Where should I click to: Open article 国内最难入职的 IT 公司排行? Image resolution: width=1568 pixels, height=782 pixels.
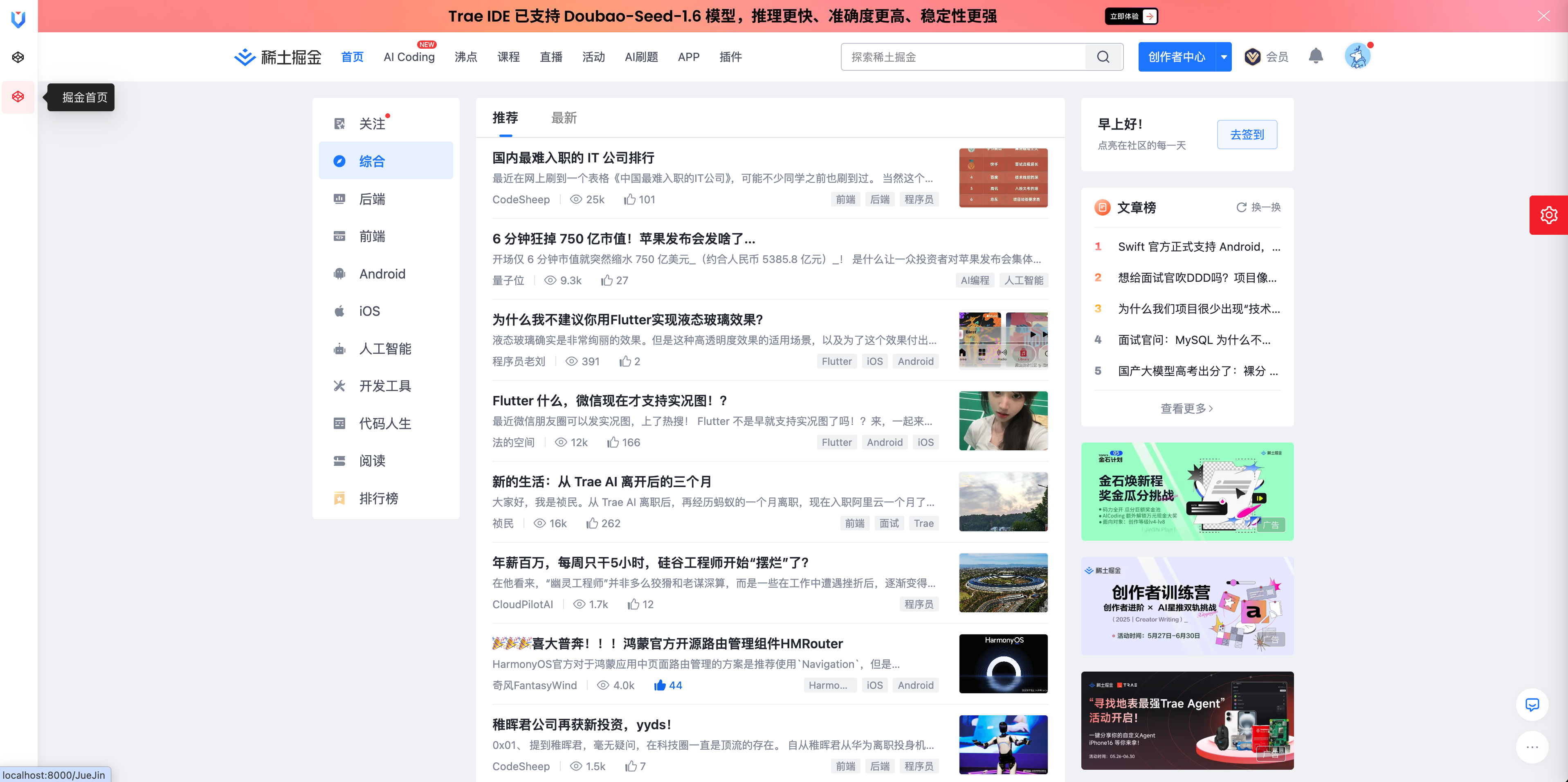tap(573, 157)
